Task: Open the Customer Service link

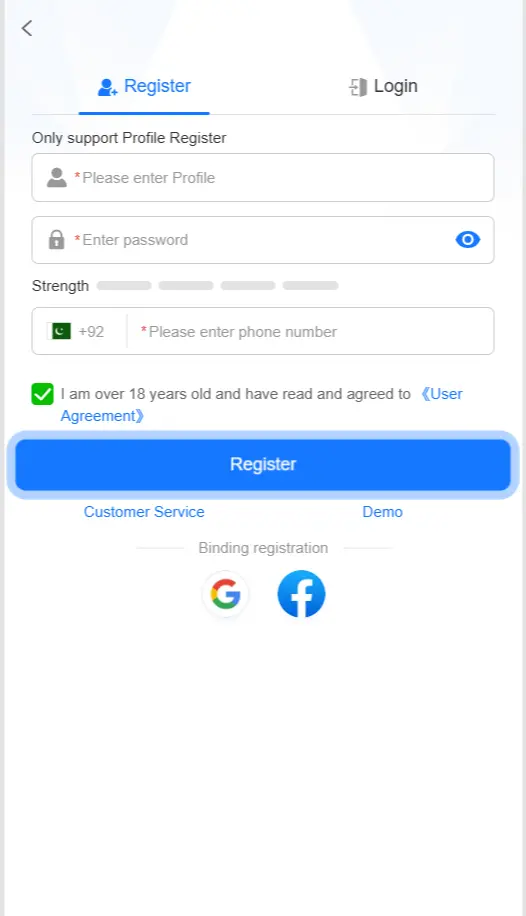Action: [144, 512]
